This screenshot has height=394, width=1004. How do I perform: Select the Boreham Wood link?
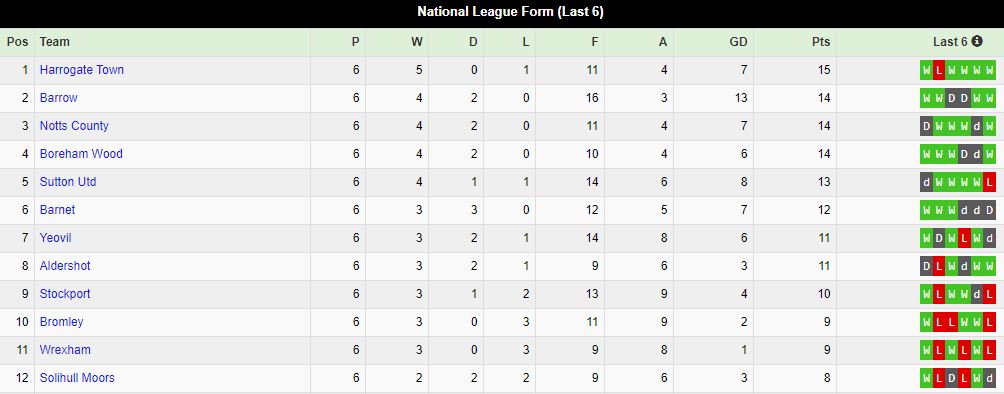(x=81, y=154)
